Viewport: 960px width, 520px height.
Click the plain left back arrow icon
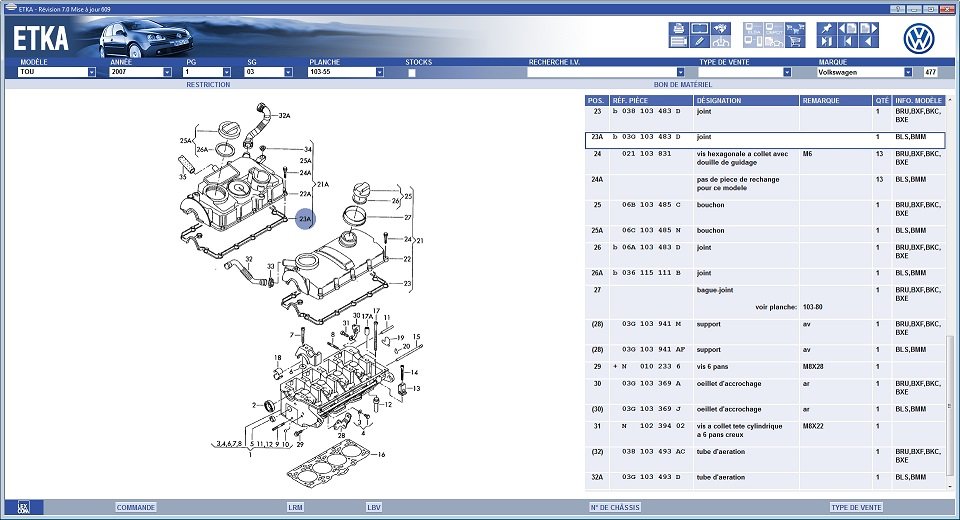(x=869, y=42)
